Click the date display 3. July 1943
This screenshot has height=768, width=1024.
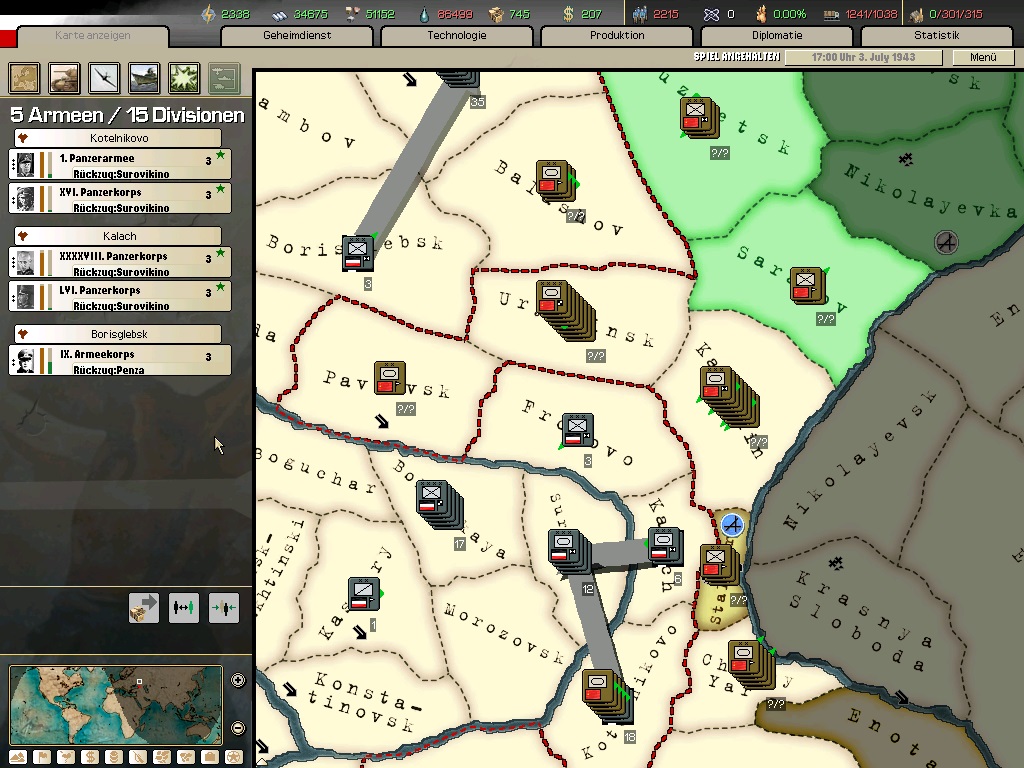(x=863, y=57)
